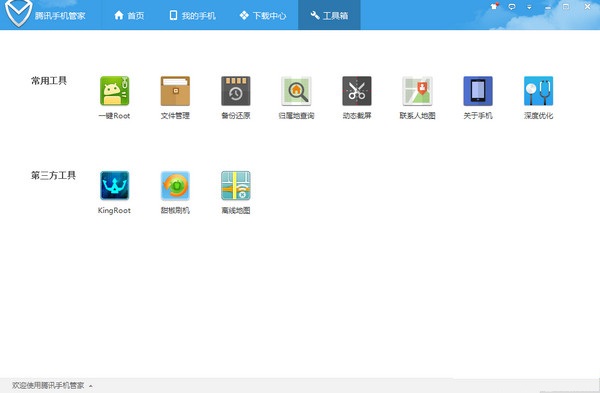
Task: Close the 腾讯手机管家 window
Action: click(587, 7)
